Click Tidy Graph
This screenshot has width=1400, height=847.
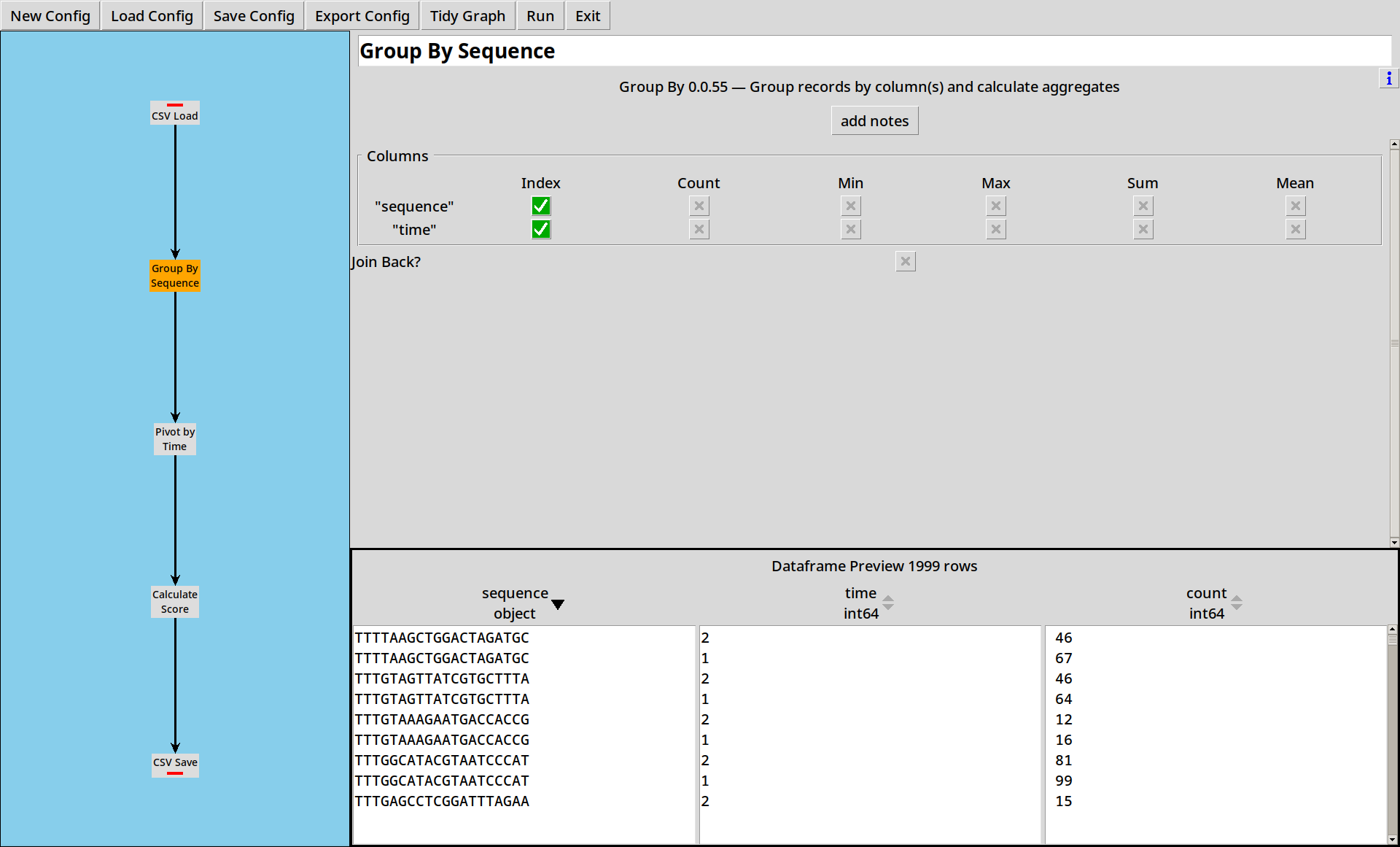(467, 16)
